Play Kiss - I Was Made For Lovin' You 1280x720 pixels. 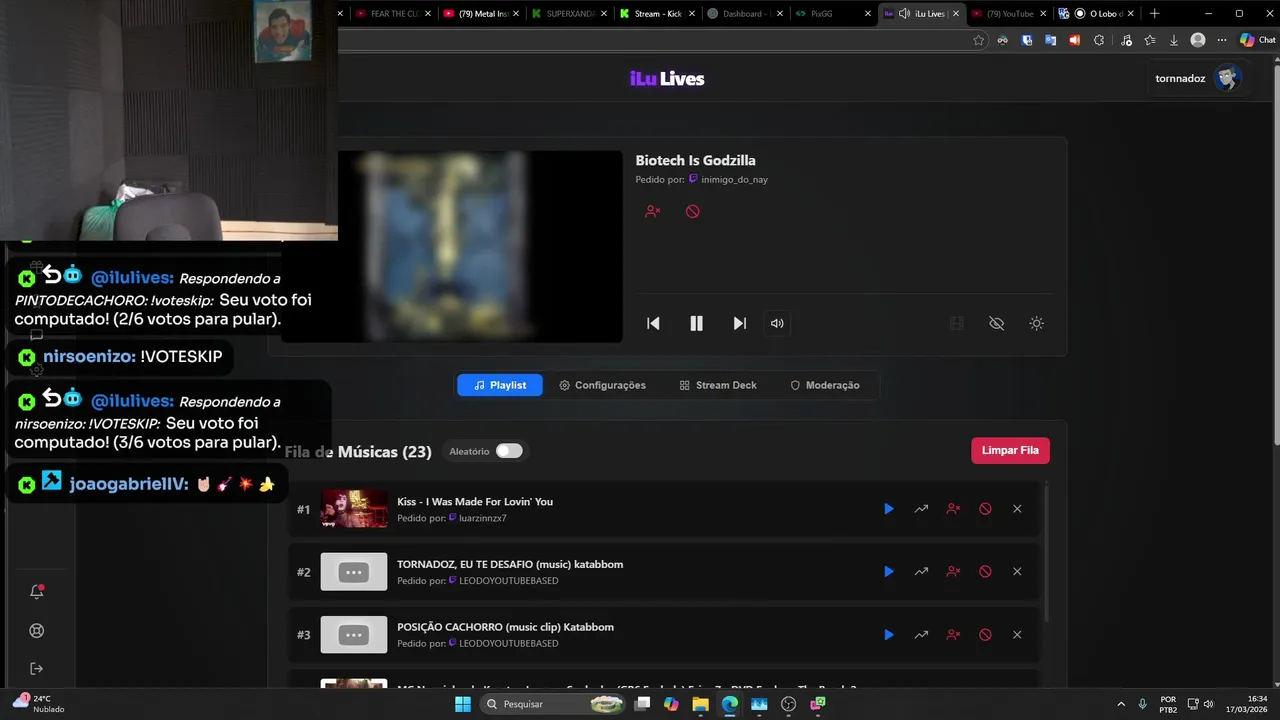click(888, 509)
